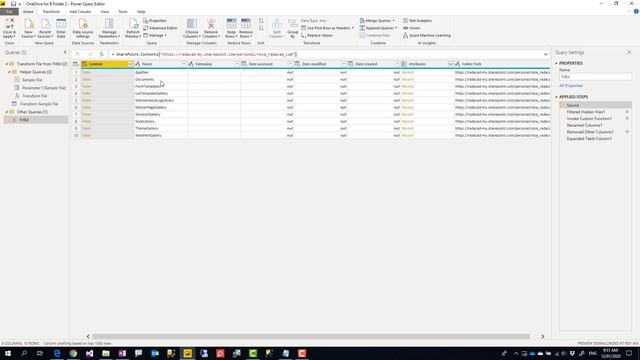Viewport: 640px width, 360px height.
Task: Click the Remove Columns icon
Action: [x=211, y=24]
